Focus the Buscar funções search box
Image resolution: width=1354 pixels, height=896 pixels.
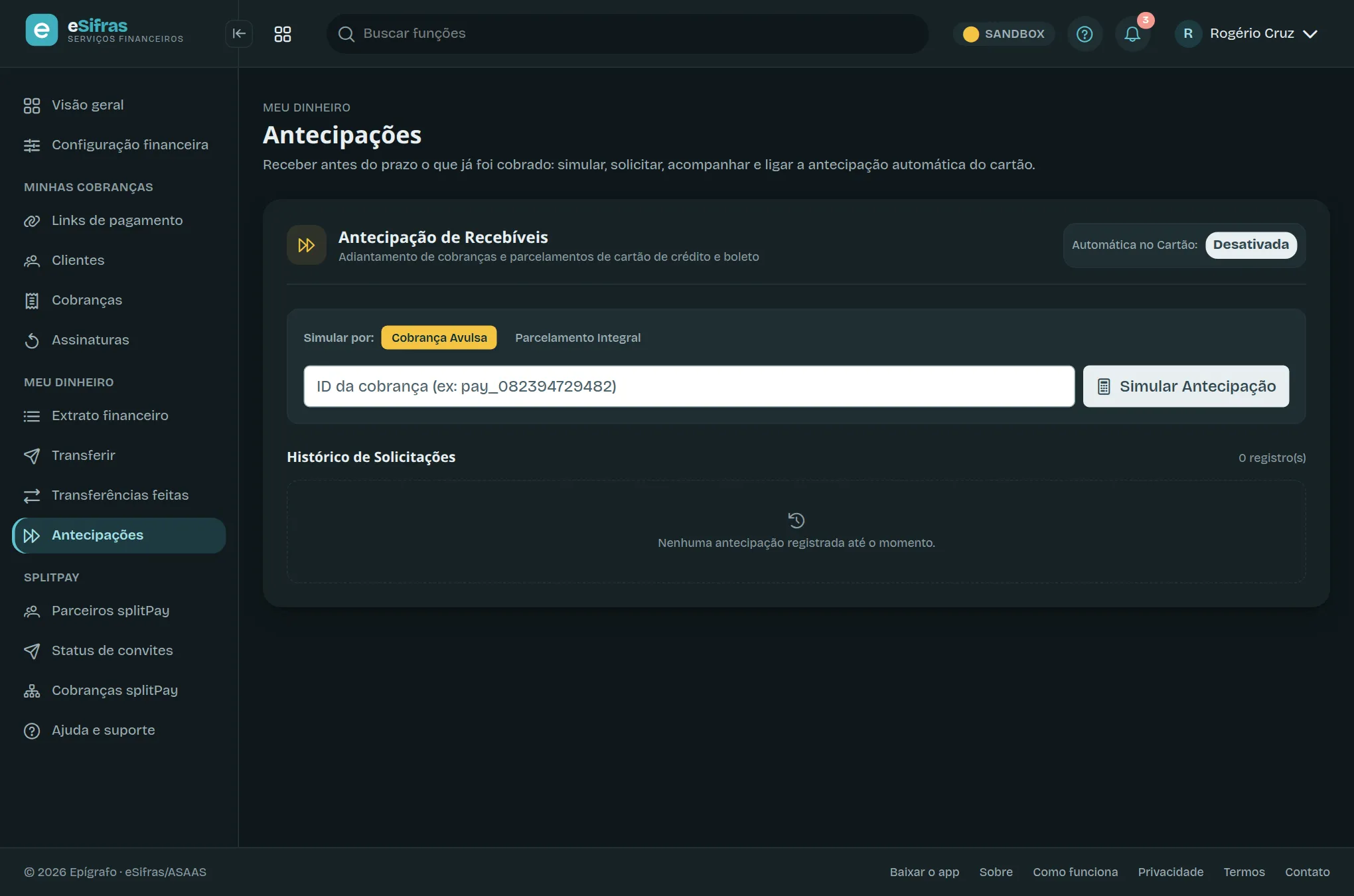tap(627, 34)
